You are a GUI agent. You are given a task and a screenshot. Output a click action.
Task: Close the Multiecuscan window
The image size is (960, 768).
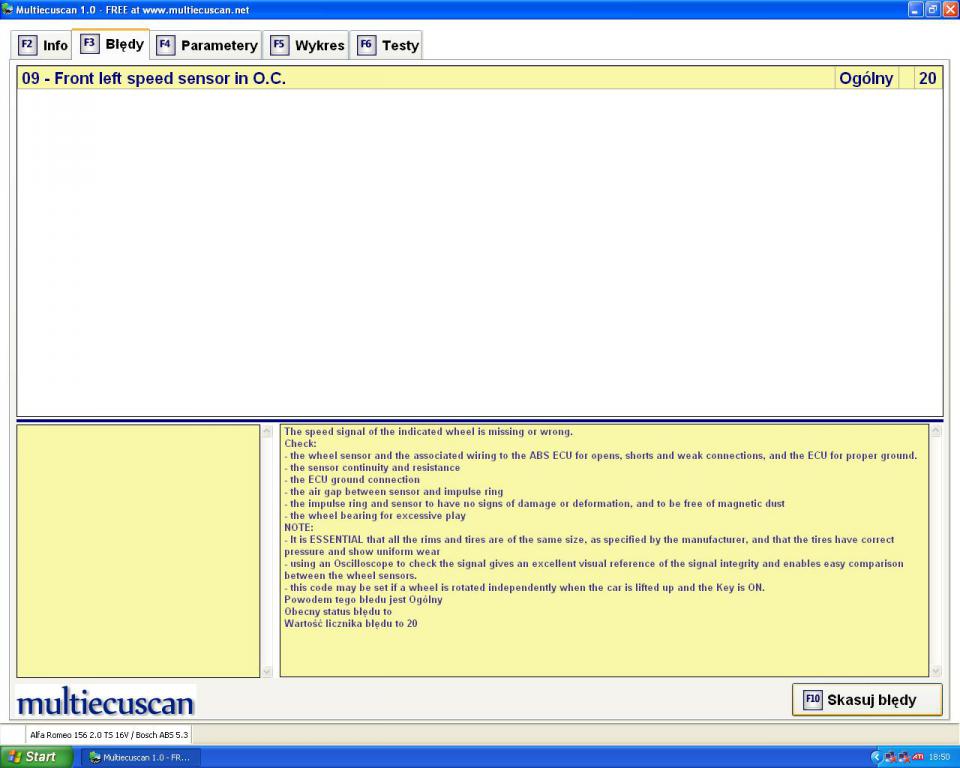click(950, 9)
